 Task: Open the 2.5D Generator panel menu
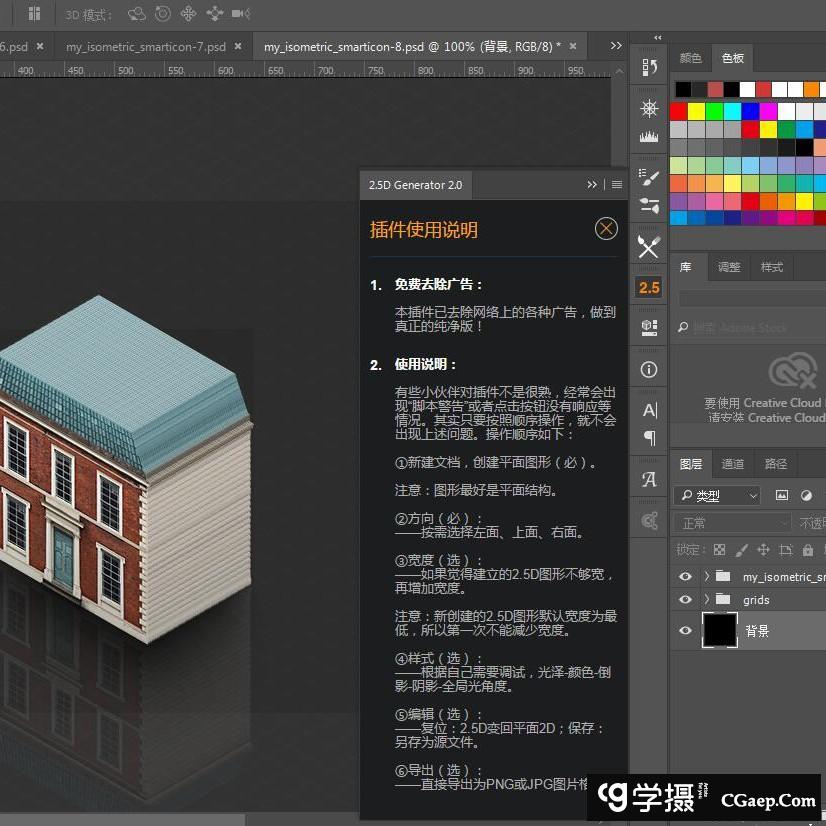617,185
